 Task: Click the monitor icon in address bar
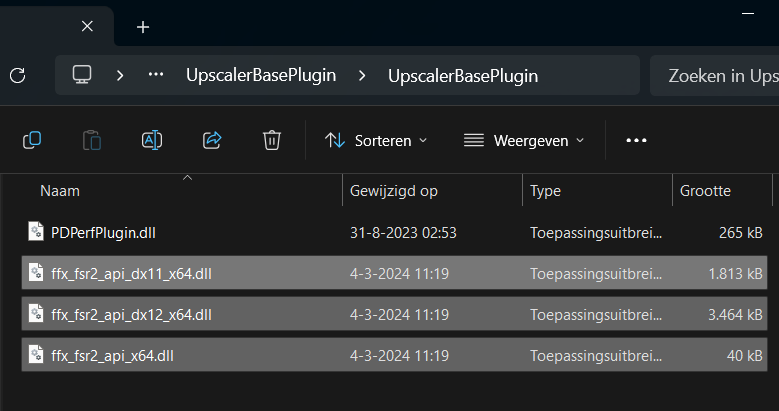point(82,75)
